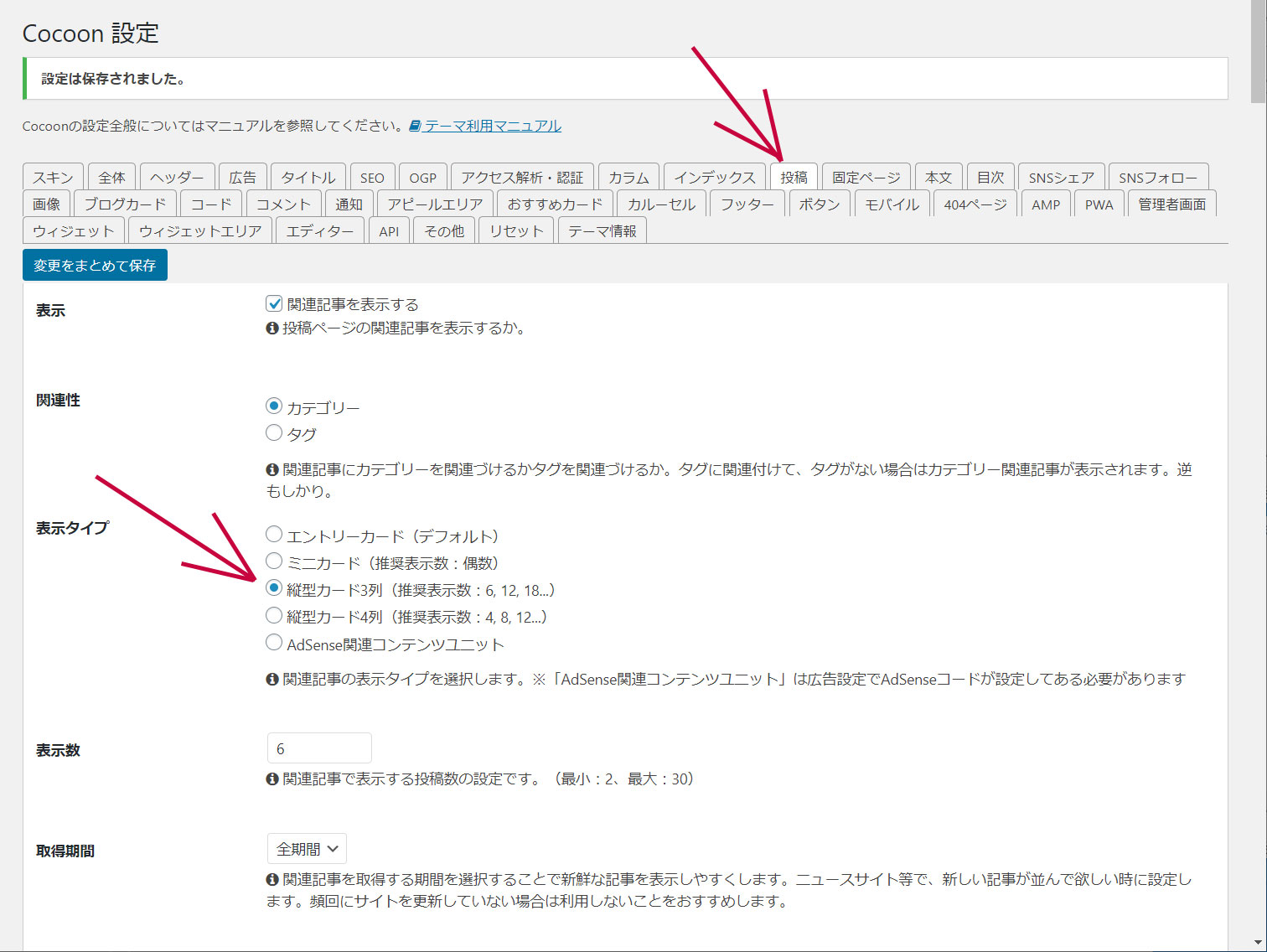1267x952 pixels.
Task: Open the アピールエリア tab
Action: point(435,204)
